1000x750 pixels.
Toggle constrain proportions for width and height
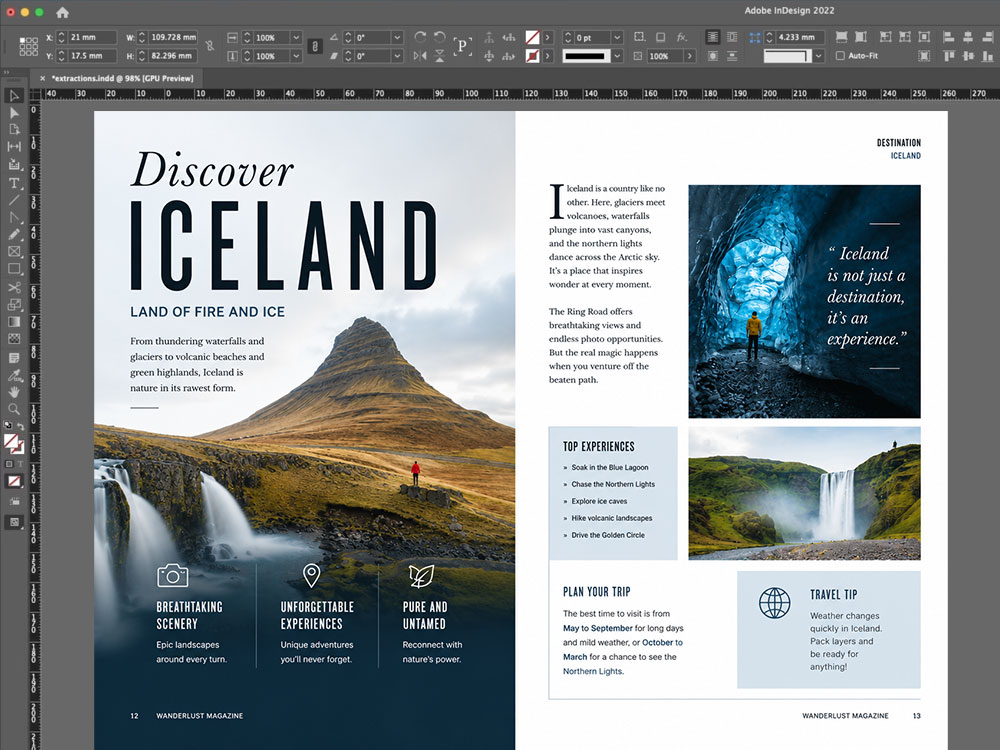pyautogui.click(x=209, y=46)
